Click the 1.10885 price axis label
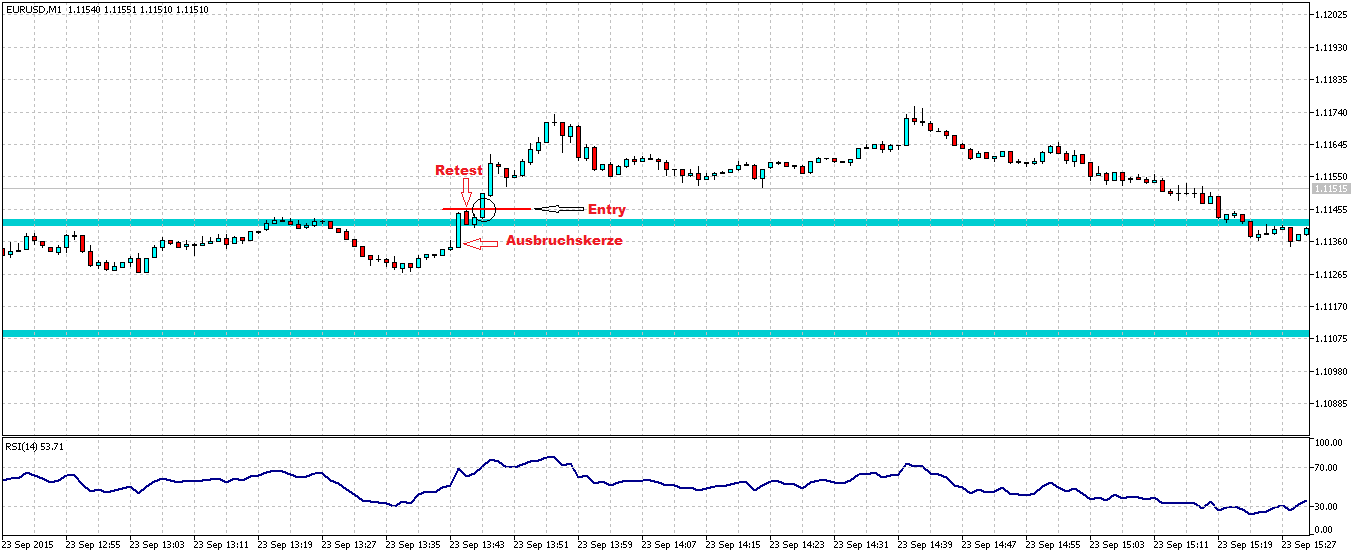This screenshot has width=1362, height=556. (x=1335, y=404)
